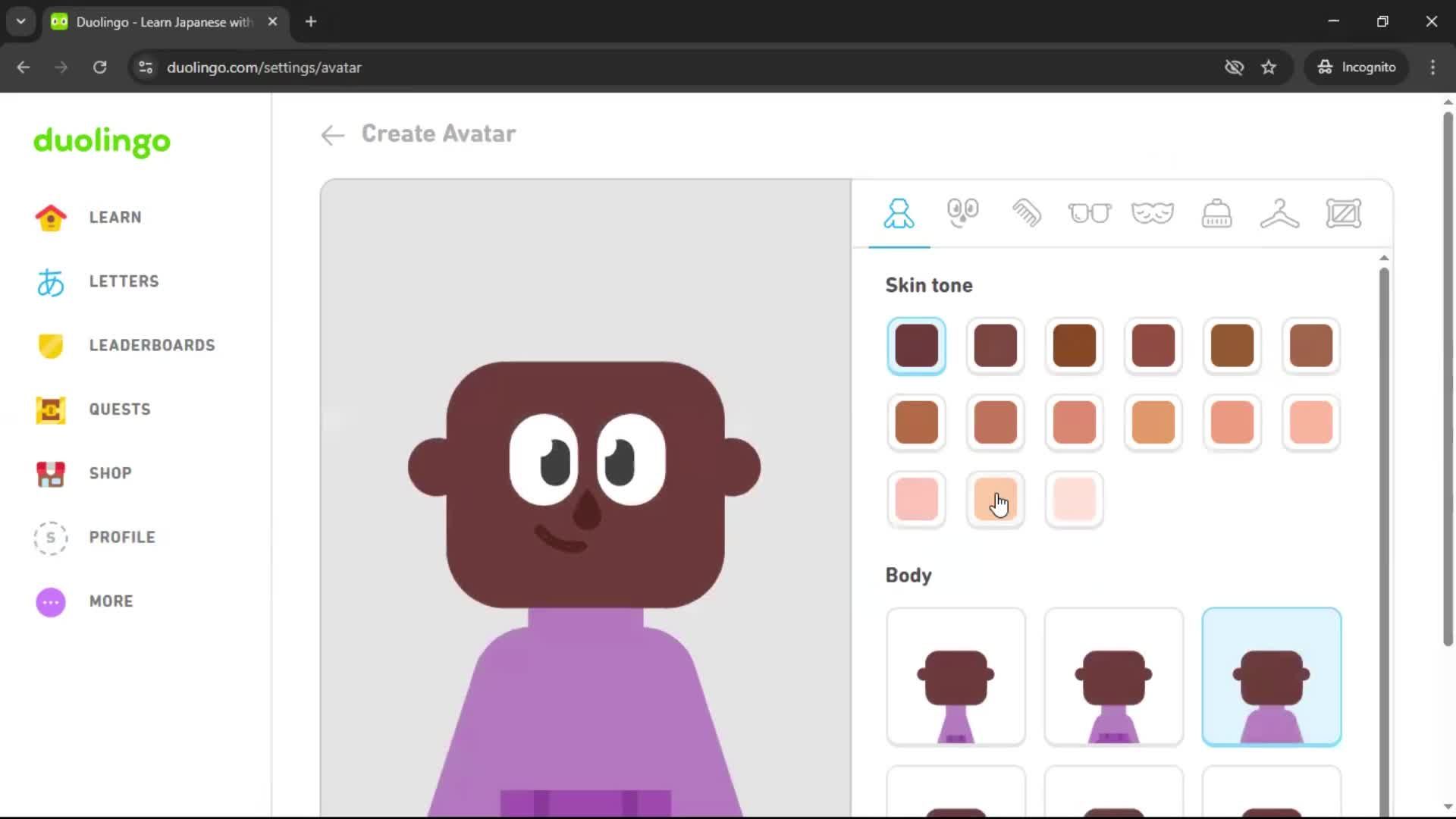1456x819 pixels.
Task: Go back using the Create Avatar back arrow
Action: [331, 134]
